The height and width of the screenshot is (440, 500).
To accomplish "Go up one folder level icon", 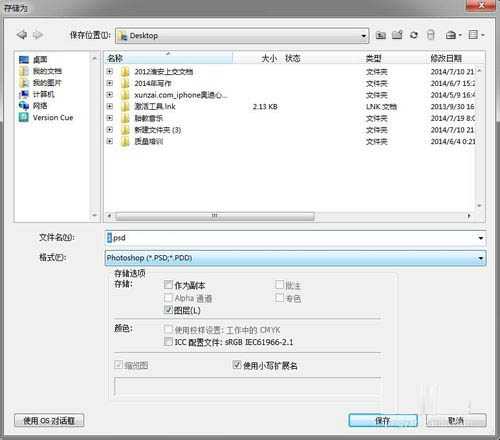I will [381, 35].
